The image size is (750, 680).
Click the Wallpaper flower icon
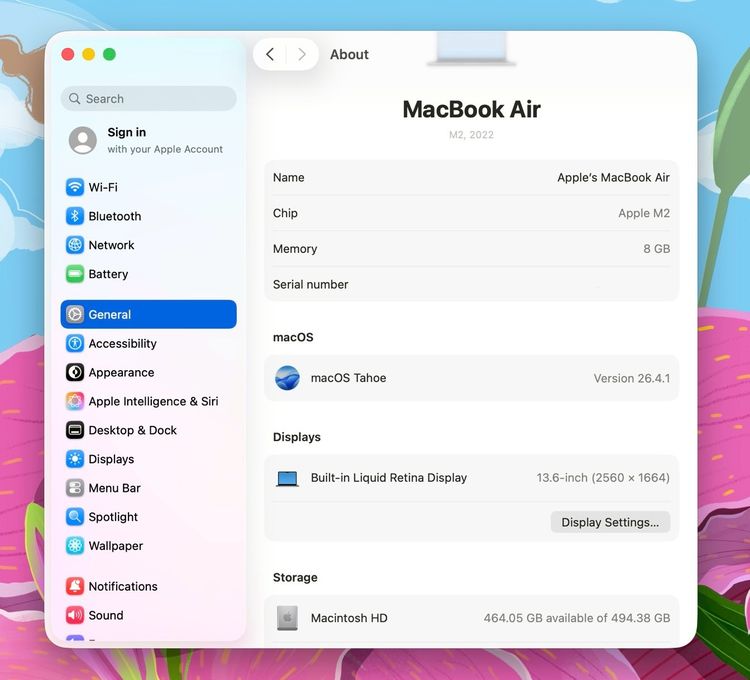[x=75, y=546]
